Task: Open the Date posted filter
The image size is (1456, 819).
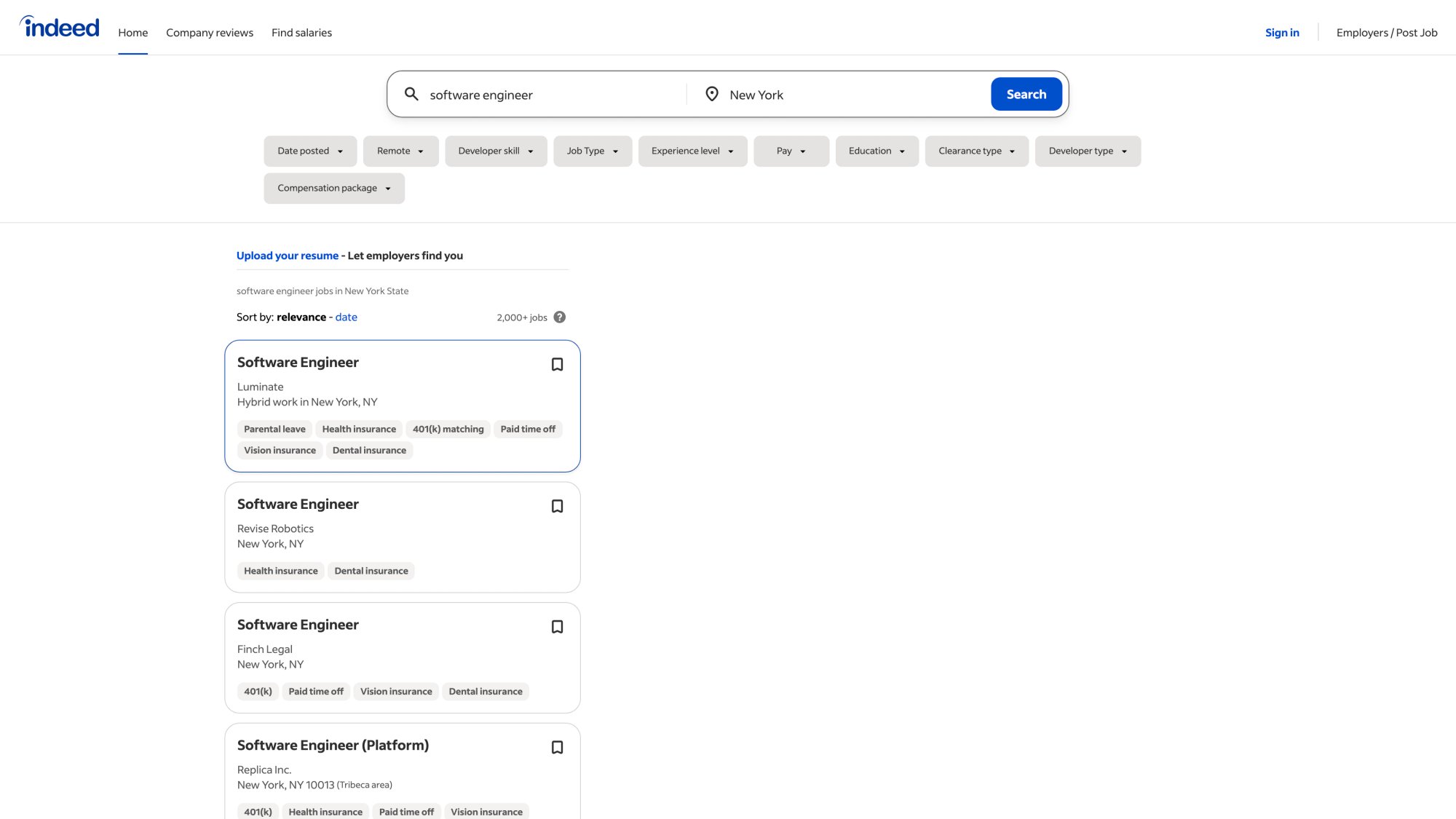Action: point(309,151)
